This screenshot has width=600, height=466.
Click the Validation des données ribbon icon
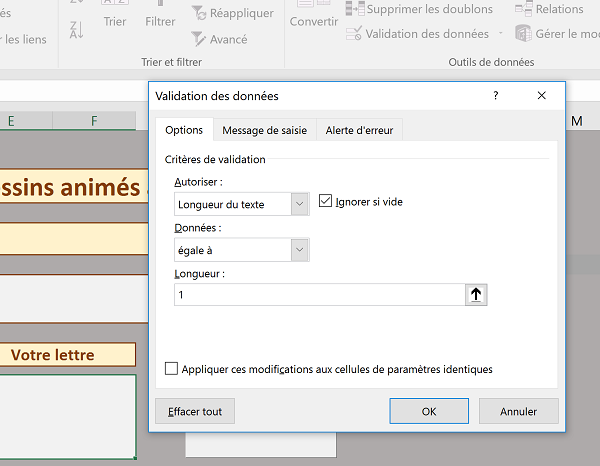click(354, 34)
